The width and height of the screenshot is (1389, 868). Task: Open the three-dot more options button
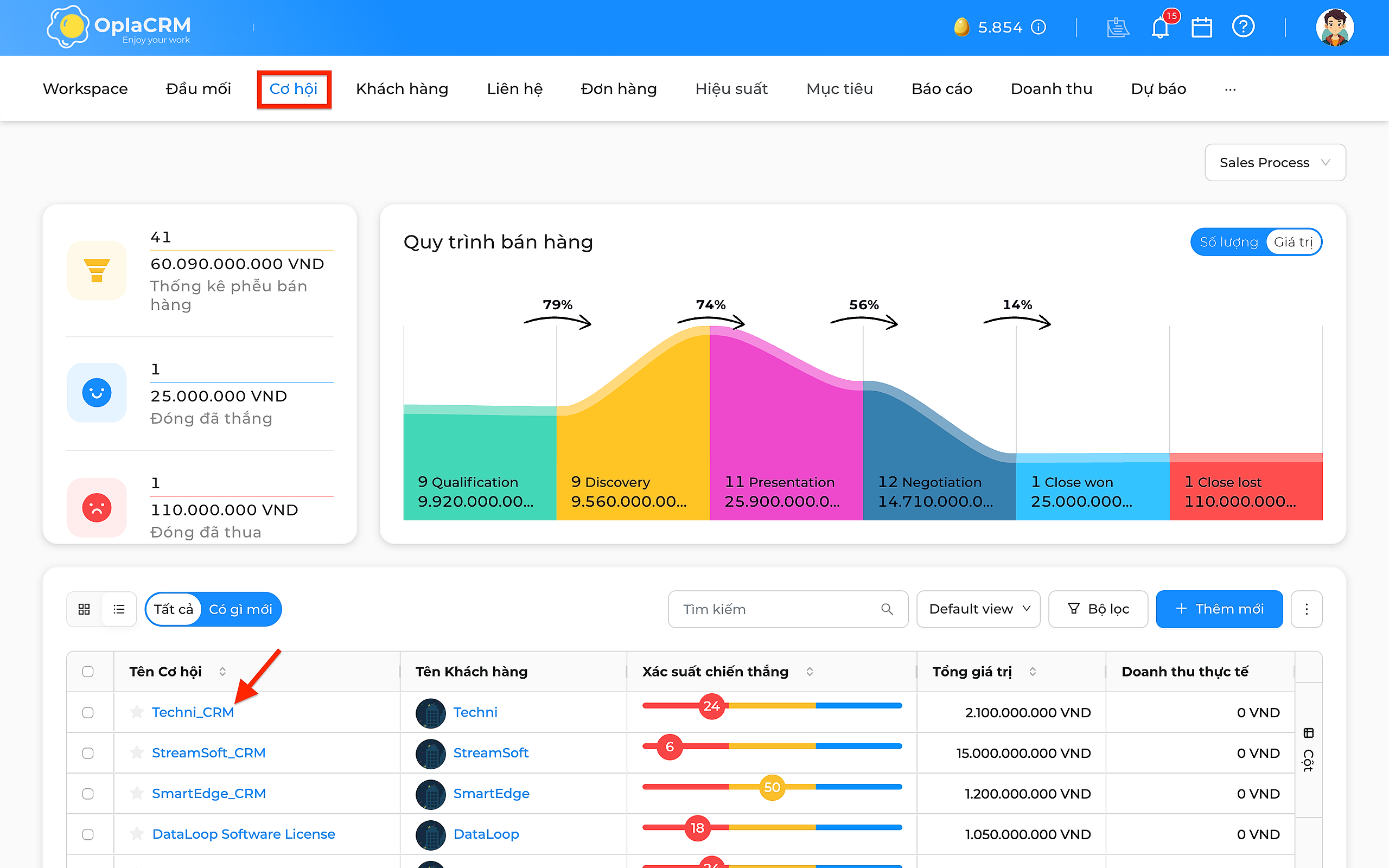(x=1307, y=609)
